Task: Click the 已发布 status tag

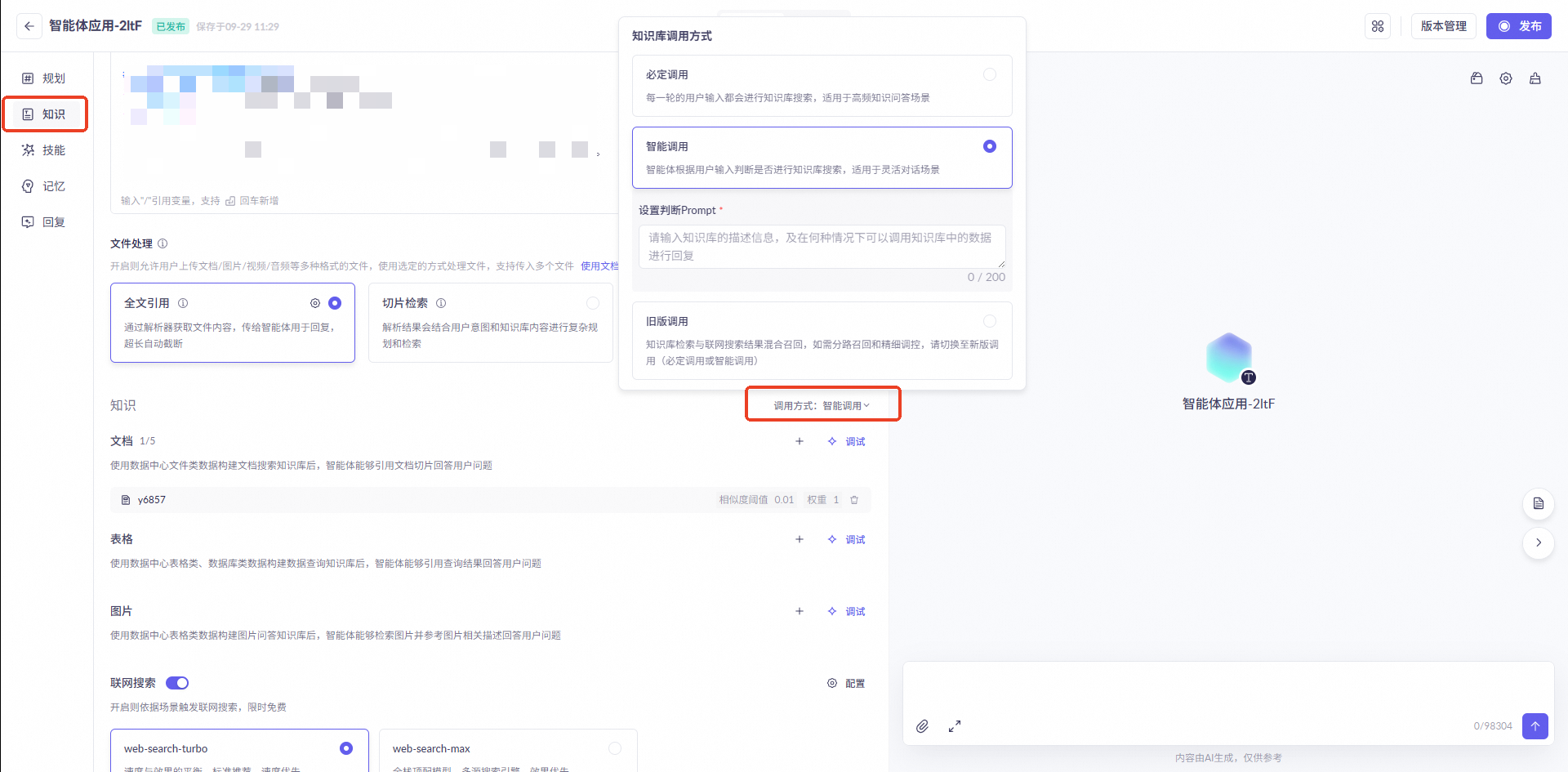Action: click(171, 26)
